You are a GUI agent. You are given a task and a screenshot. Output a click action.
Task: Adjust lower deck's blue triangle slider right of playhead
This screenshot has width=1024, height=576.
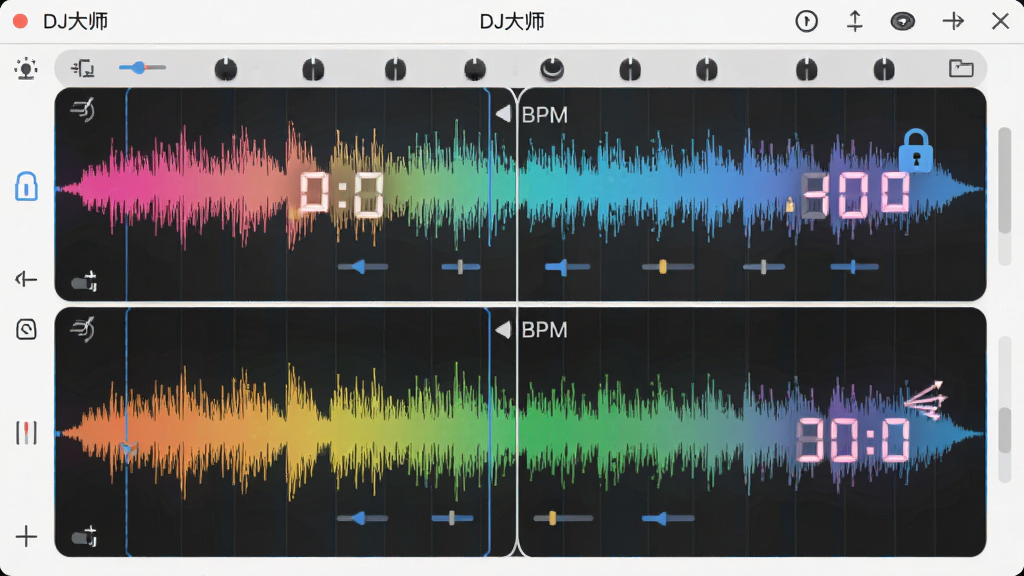tap(667, 519)
